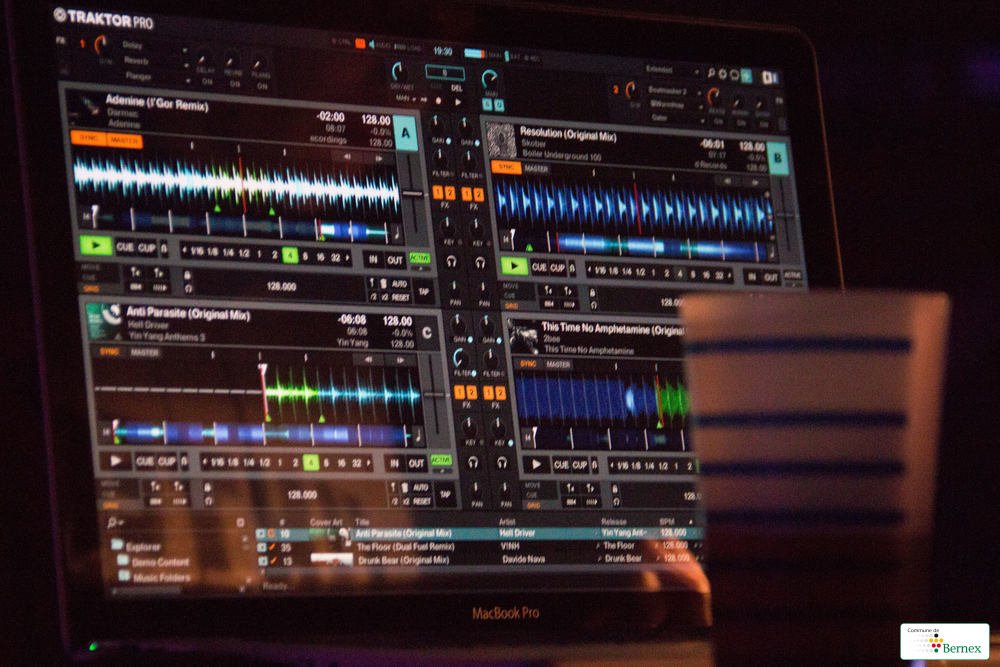Click RESET in Deck C grid panel
Screen dimensions: 1000x667
421,501
